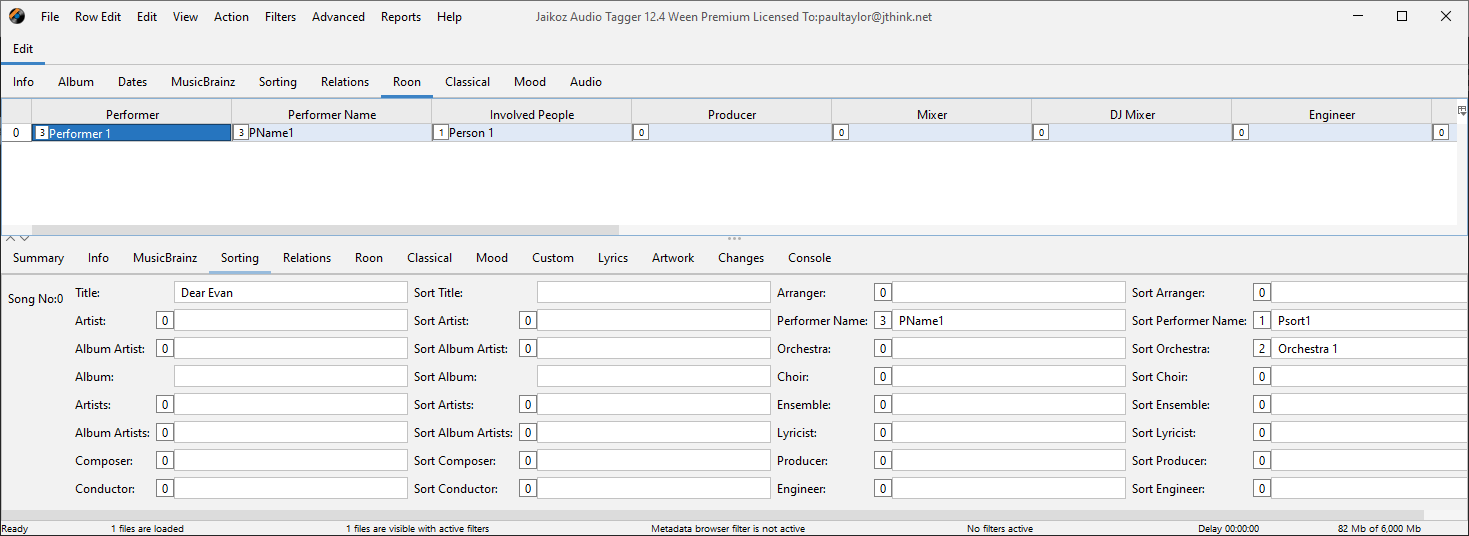Click the down arrow on the panel divider
Screen dimensions: 1469x536
point(25,238)
